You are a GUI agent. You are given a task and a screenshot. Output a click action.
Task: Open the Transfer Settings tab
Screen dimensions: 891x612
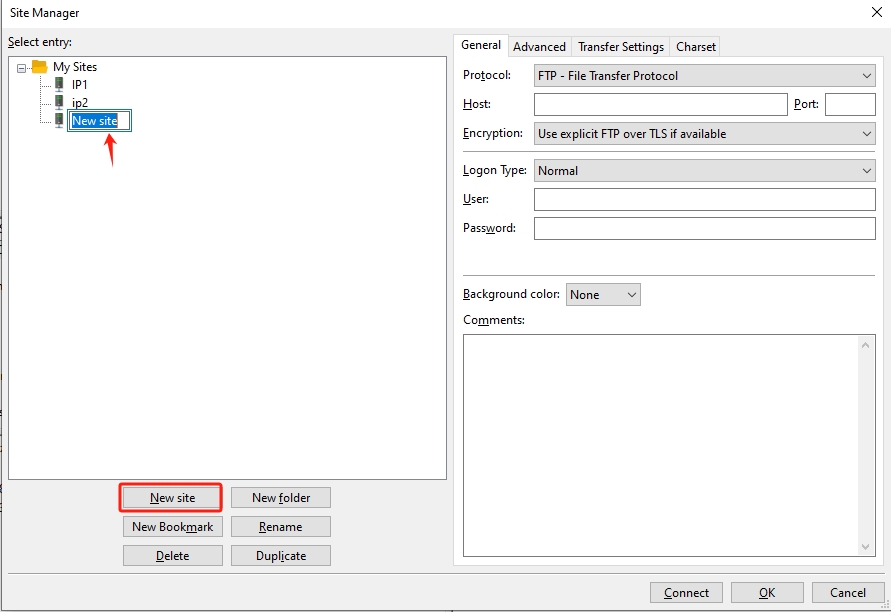(x=620, y=47)
